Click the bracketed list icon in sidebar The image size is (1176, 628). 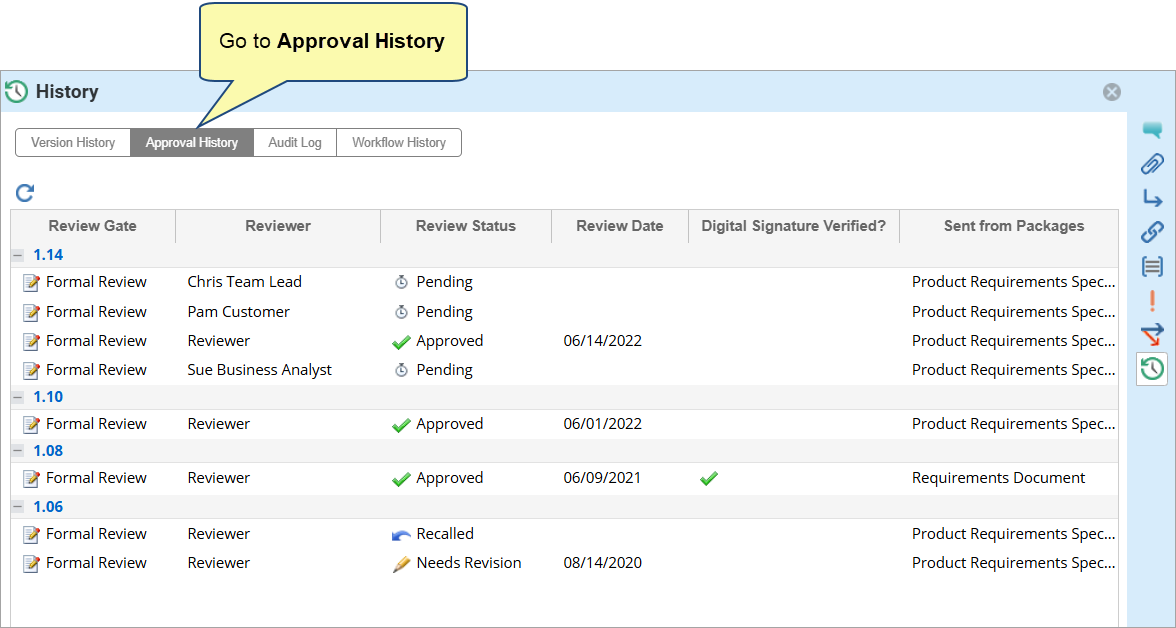coord(1152,266)
